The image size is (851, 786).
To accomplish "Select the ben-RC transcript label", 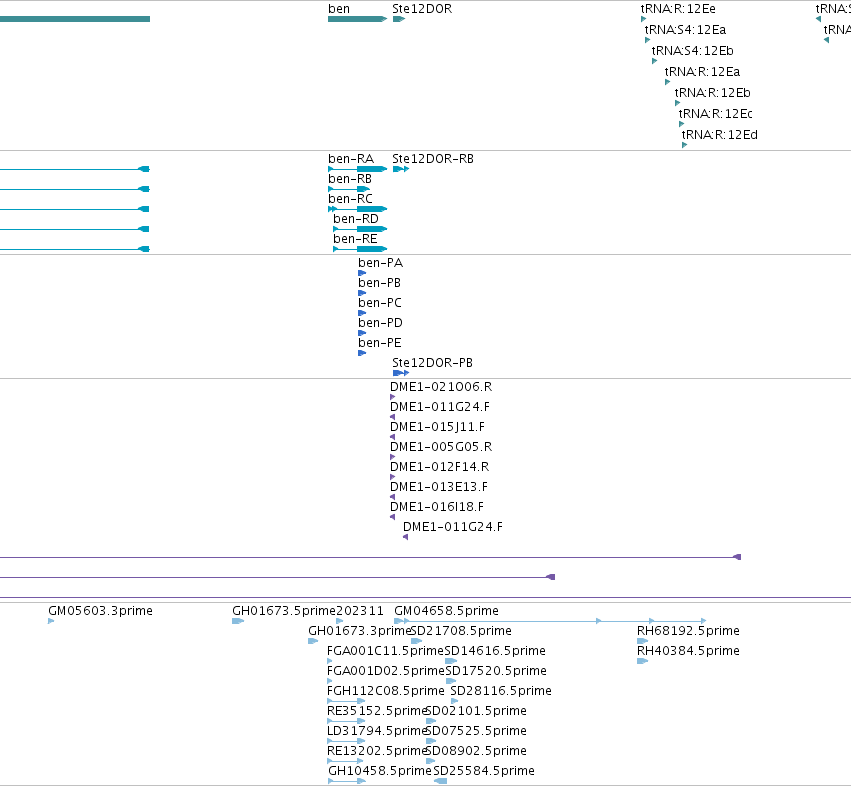I will tap(350, 199).
